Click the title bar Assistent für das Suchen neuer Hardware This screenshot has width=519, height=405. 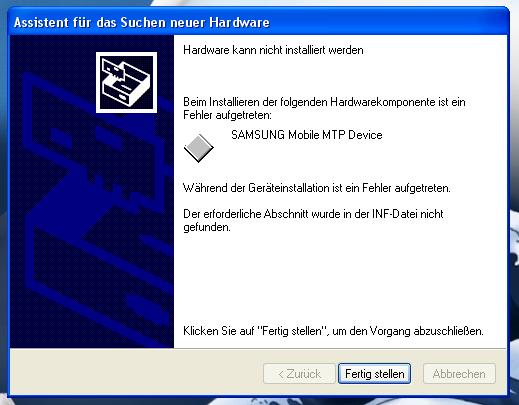pos(258,22)
